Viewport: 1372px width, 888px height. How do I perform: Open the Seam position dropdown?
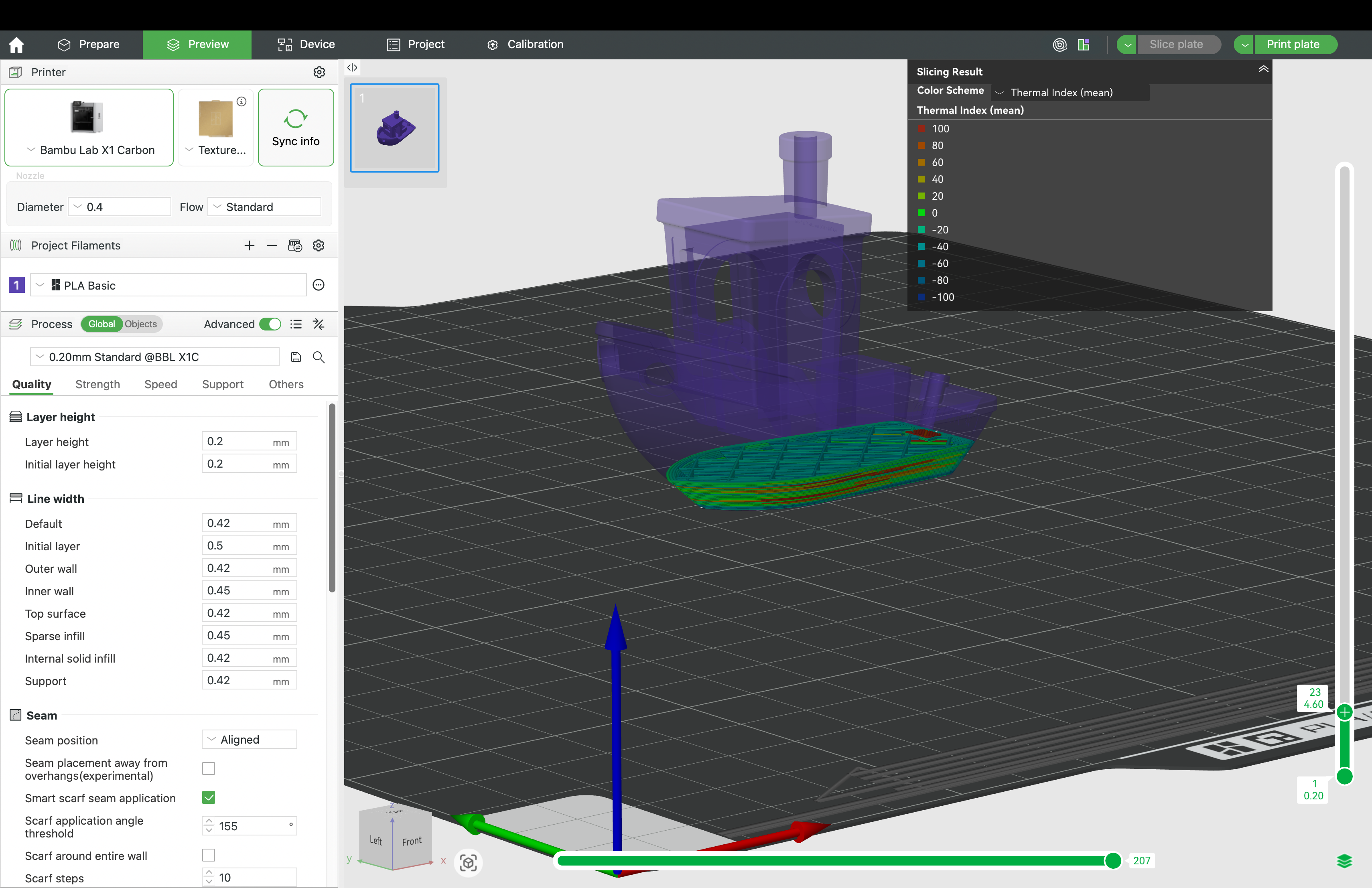coord(249,739)
